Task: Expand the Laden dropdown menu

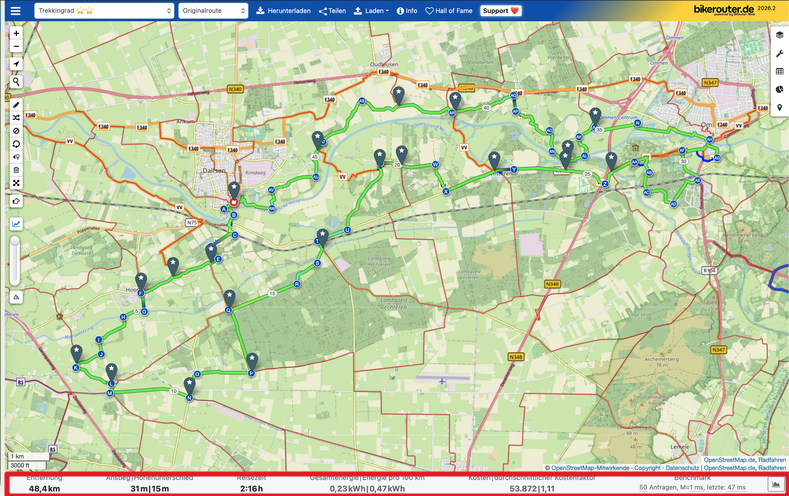Action: [371, 10]
